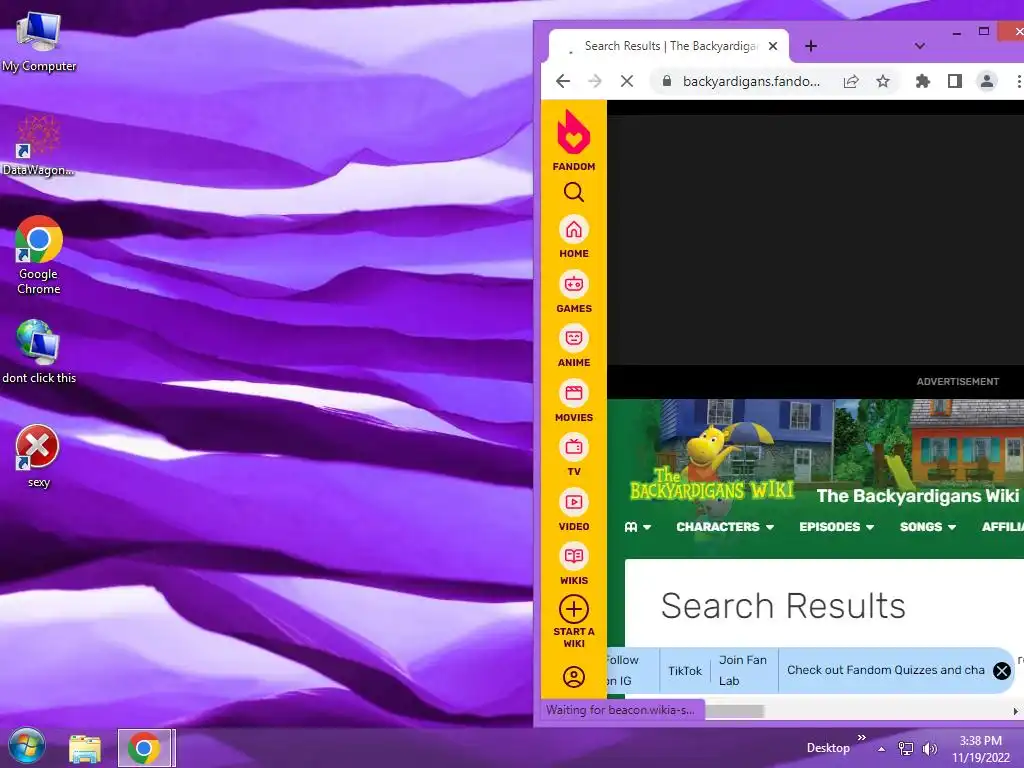Expand the wiki explore menu dropdown
1024x768 pixels.
point(637,526)
